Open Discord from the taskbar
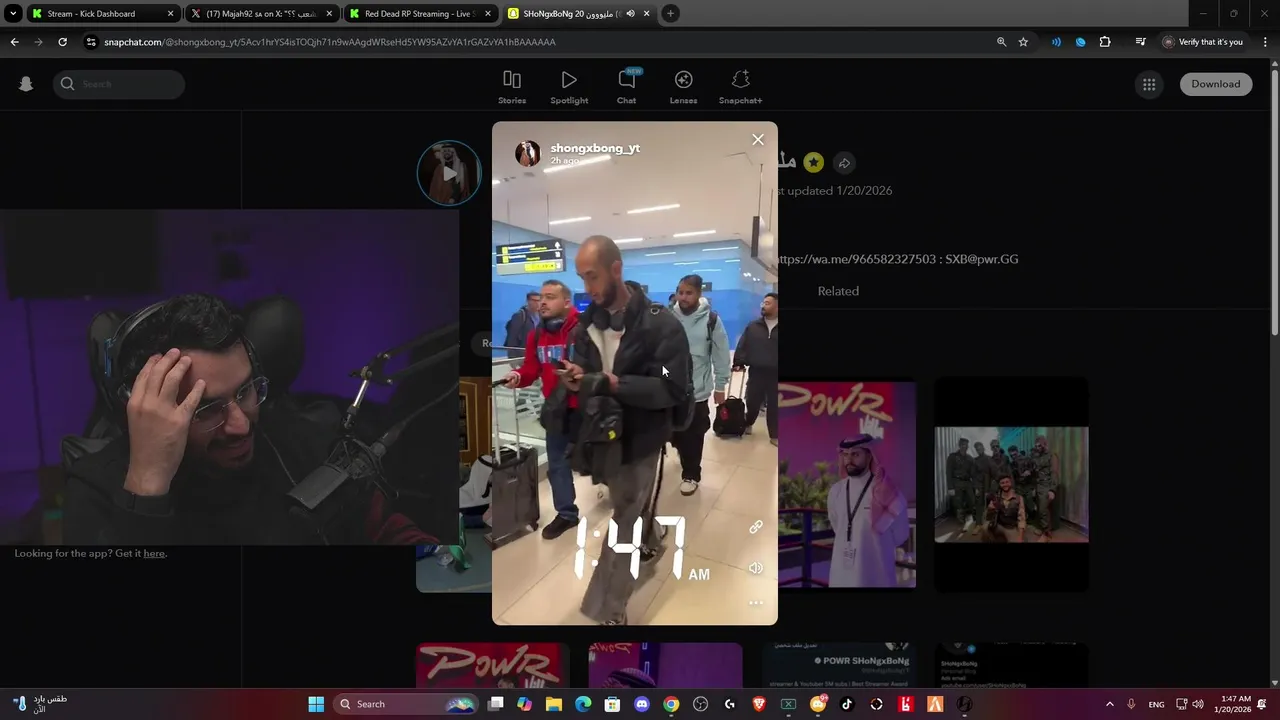 (642, 704)
